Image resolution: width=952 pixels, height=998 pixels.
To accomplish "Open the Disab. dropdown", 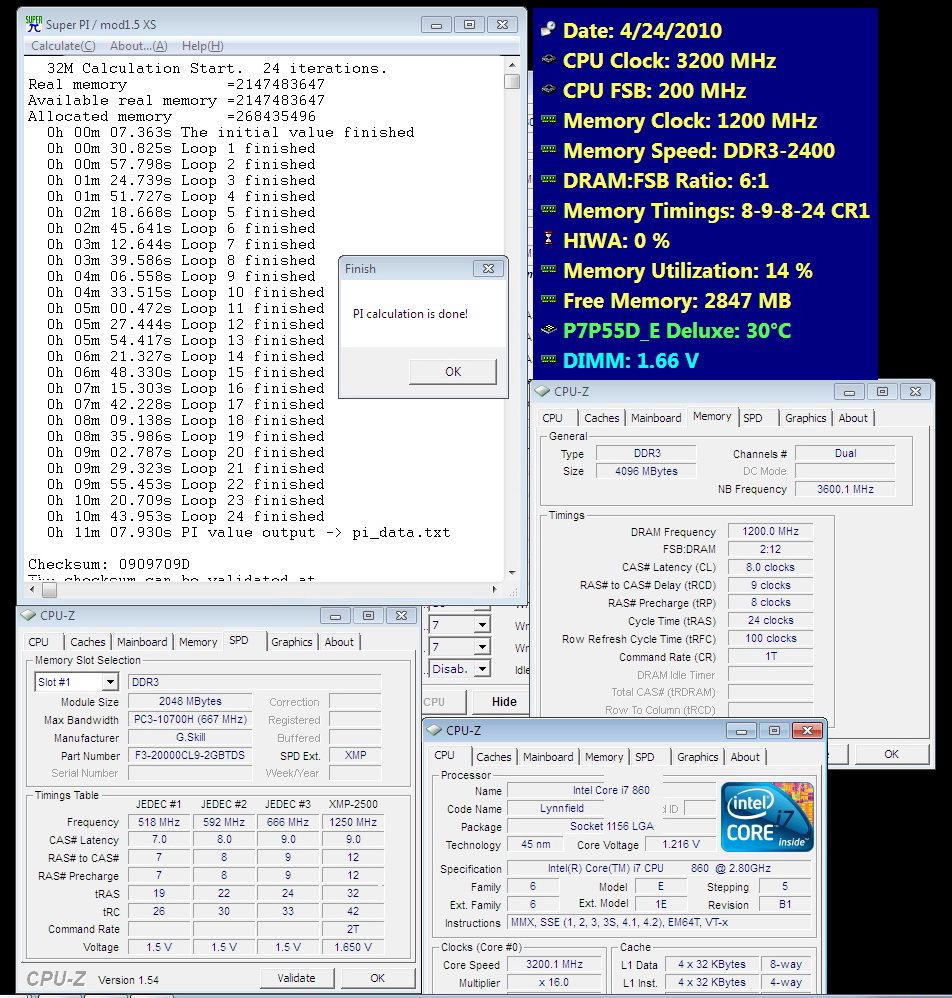I will pos(482,669).
